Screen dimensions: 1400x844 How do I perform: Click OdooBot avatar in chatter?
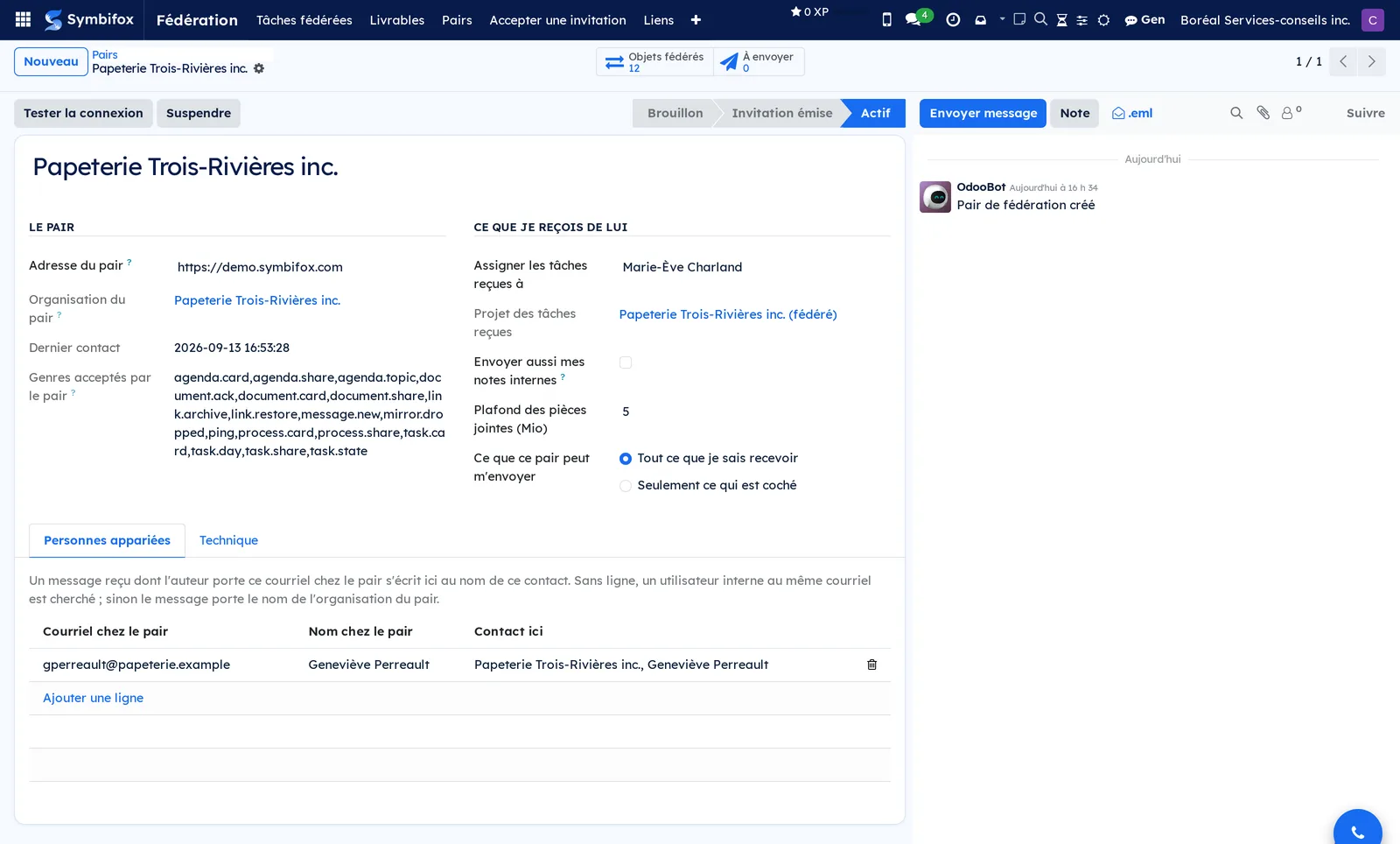935,197
